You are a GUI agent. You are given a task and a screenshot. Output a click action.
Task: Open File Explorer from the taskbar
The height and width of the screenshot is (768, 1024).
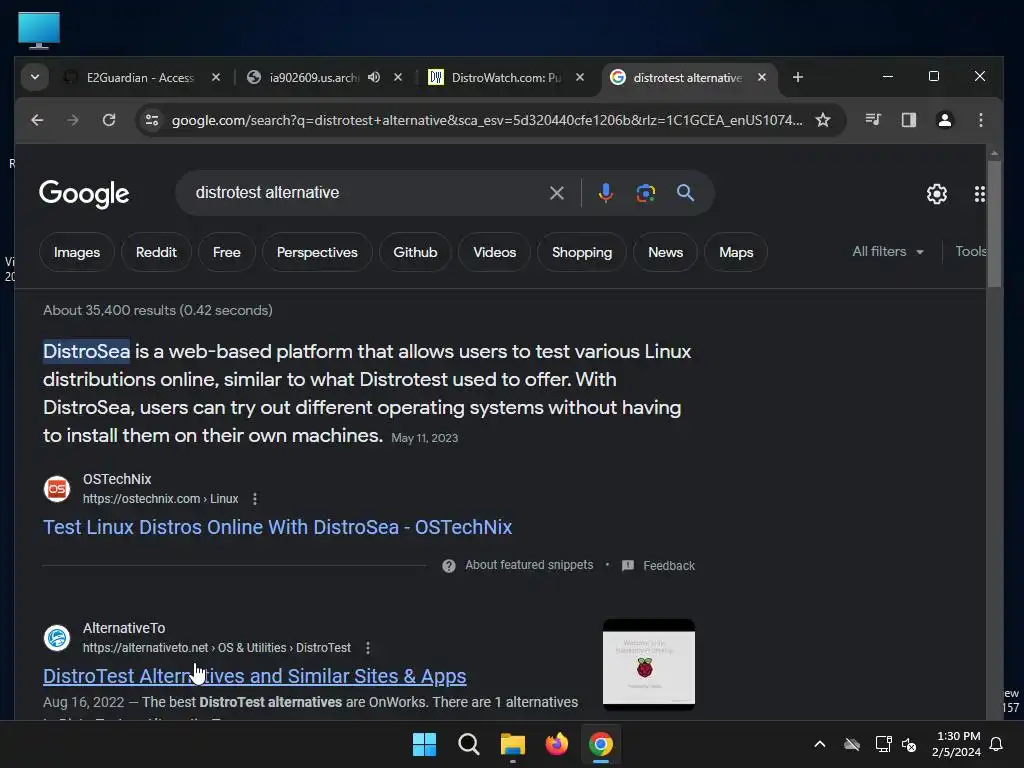pos(513,744)
